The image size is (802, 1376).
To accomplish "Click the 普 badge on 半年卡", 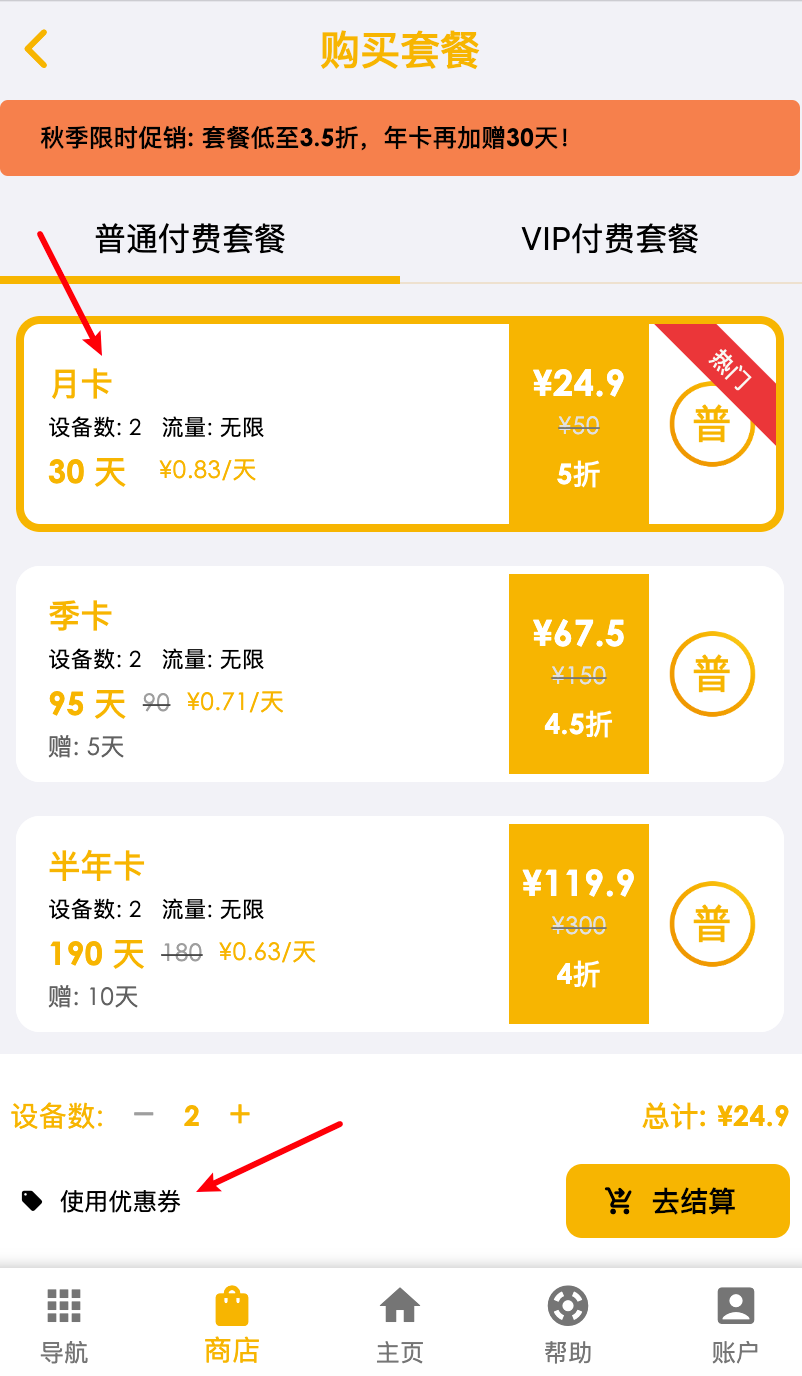I will tap(712, 925).
